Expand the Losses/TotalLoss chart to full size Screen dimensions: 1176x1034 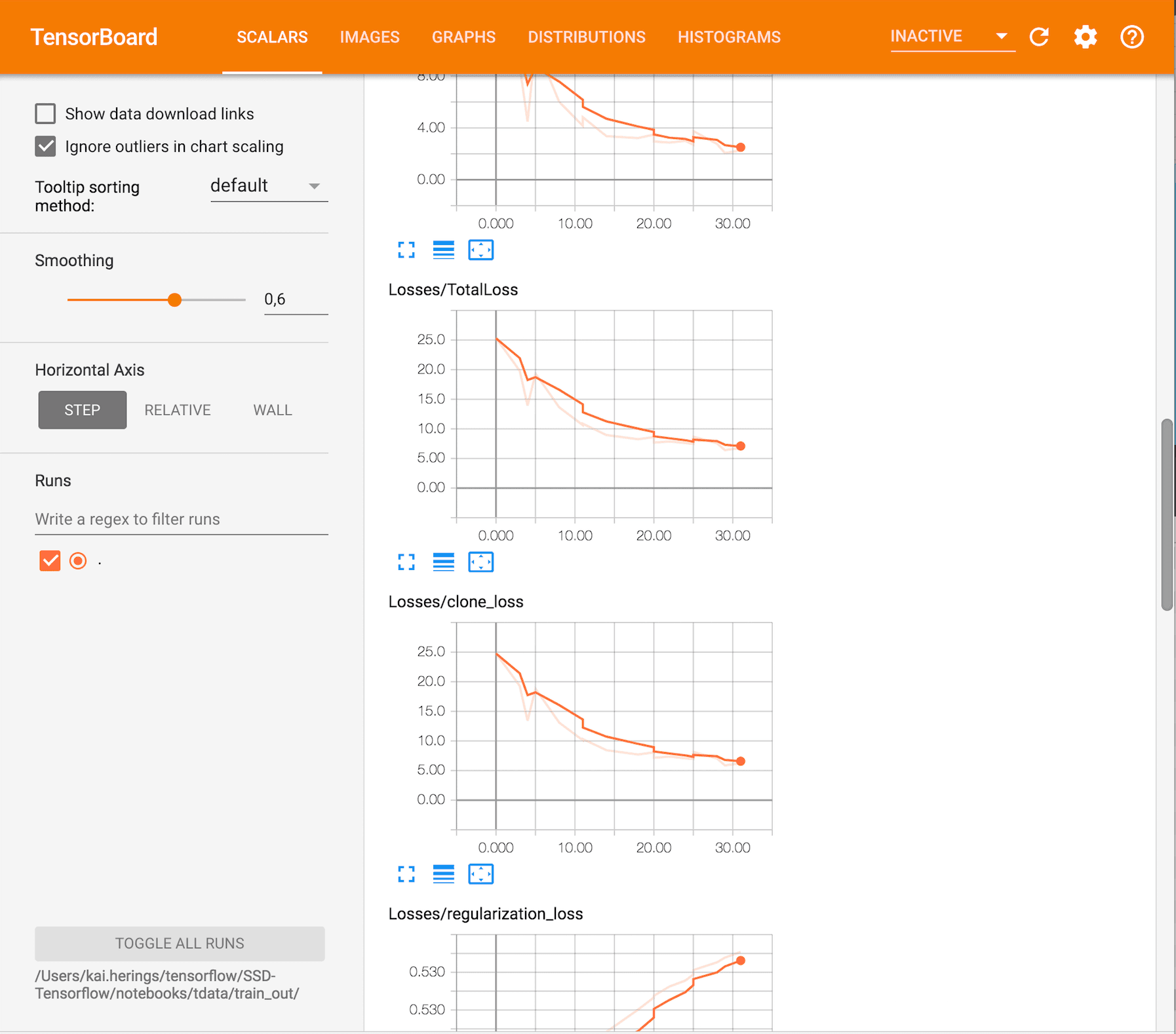coord(406,562)
